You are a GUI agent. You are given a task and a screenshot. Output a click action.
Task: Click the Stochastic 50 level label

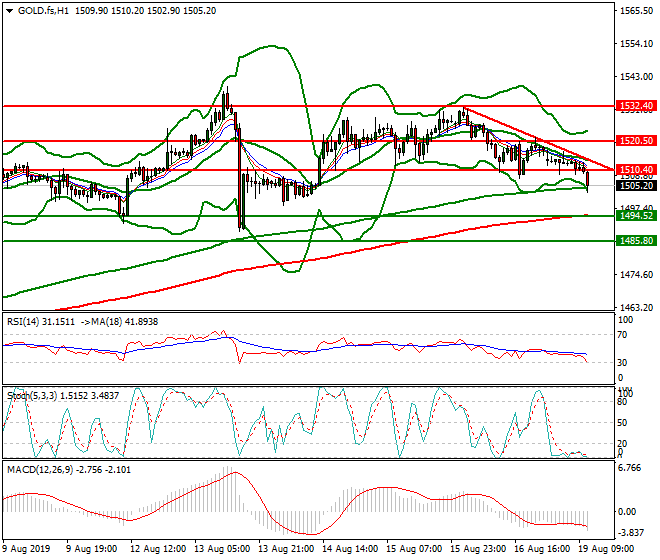coord(622,423)
